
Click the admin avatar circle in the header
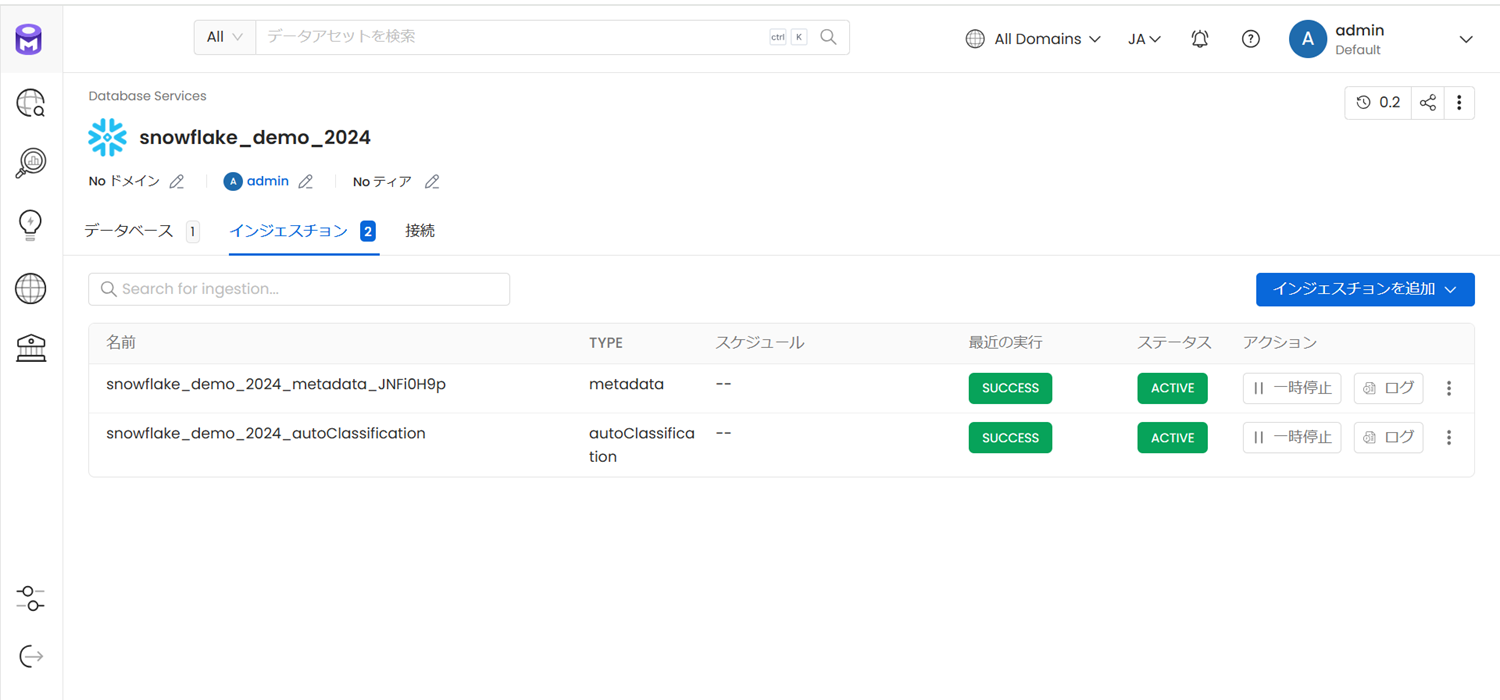coord(1308,39)
